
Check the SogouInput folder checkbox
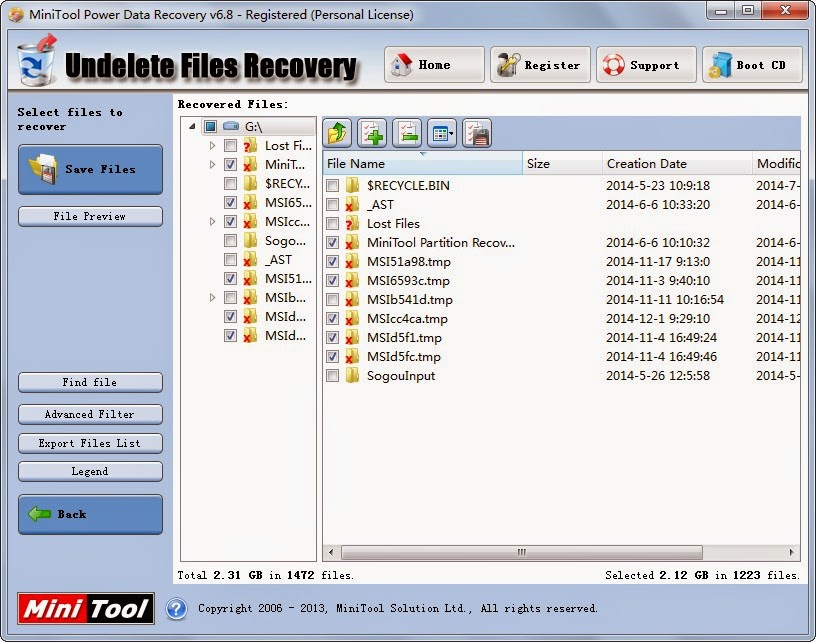[333, 377]
